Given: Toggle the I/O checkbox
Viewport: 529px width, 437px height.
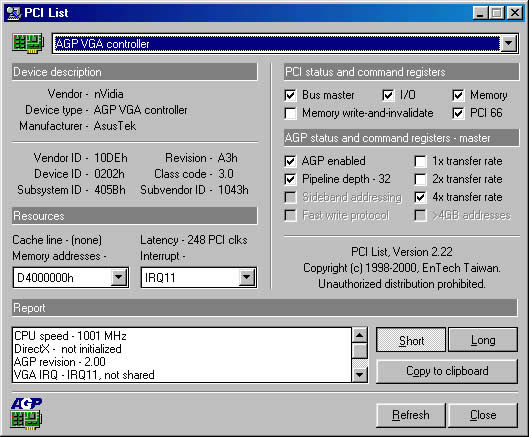Looking at the screenshot, I should pos(388,95).
